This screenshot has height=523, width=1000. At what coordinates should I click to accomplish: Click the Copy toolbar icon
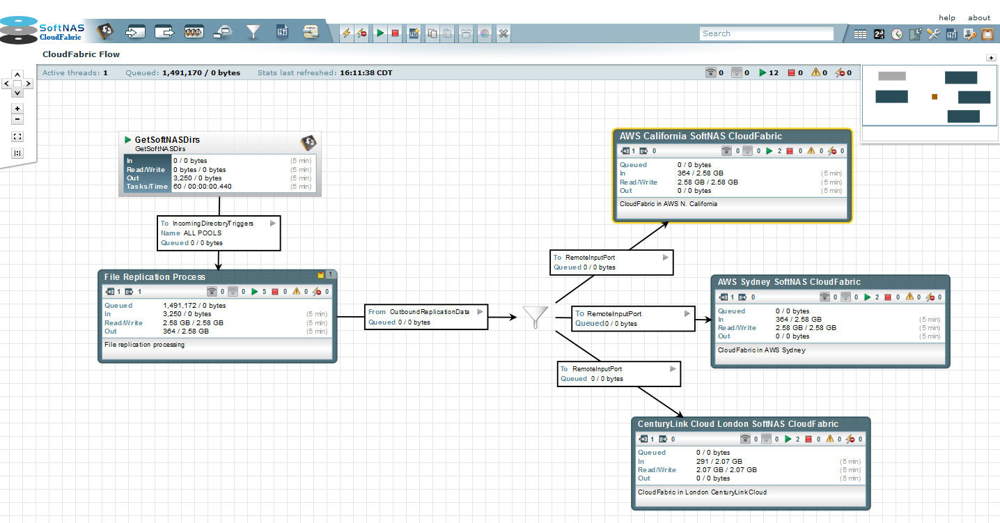pos(432,33)
